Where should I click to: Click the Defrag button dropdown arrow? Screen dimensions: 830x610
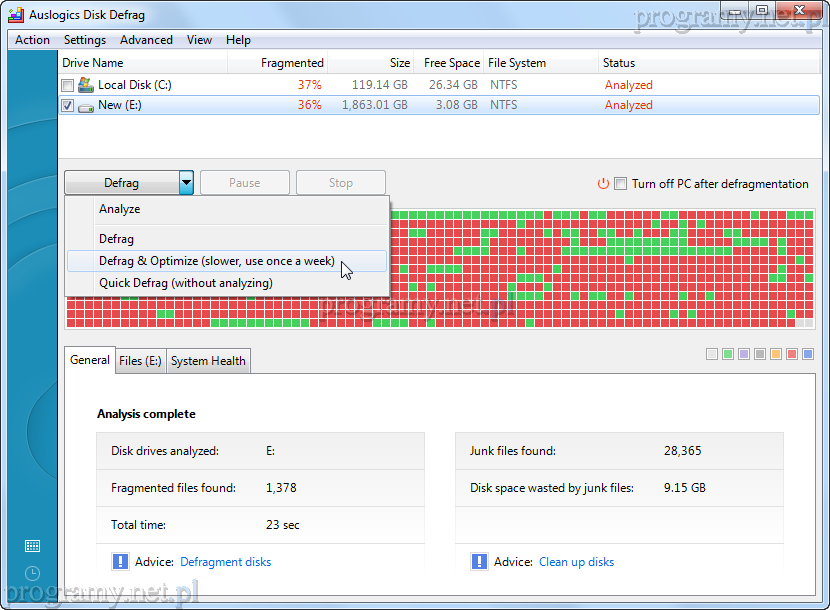tap(186, 183)
